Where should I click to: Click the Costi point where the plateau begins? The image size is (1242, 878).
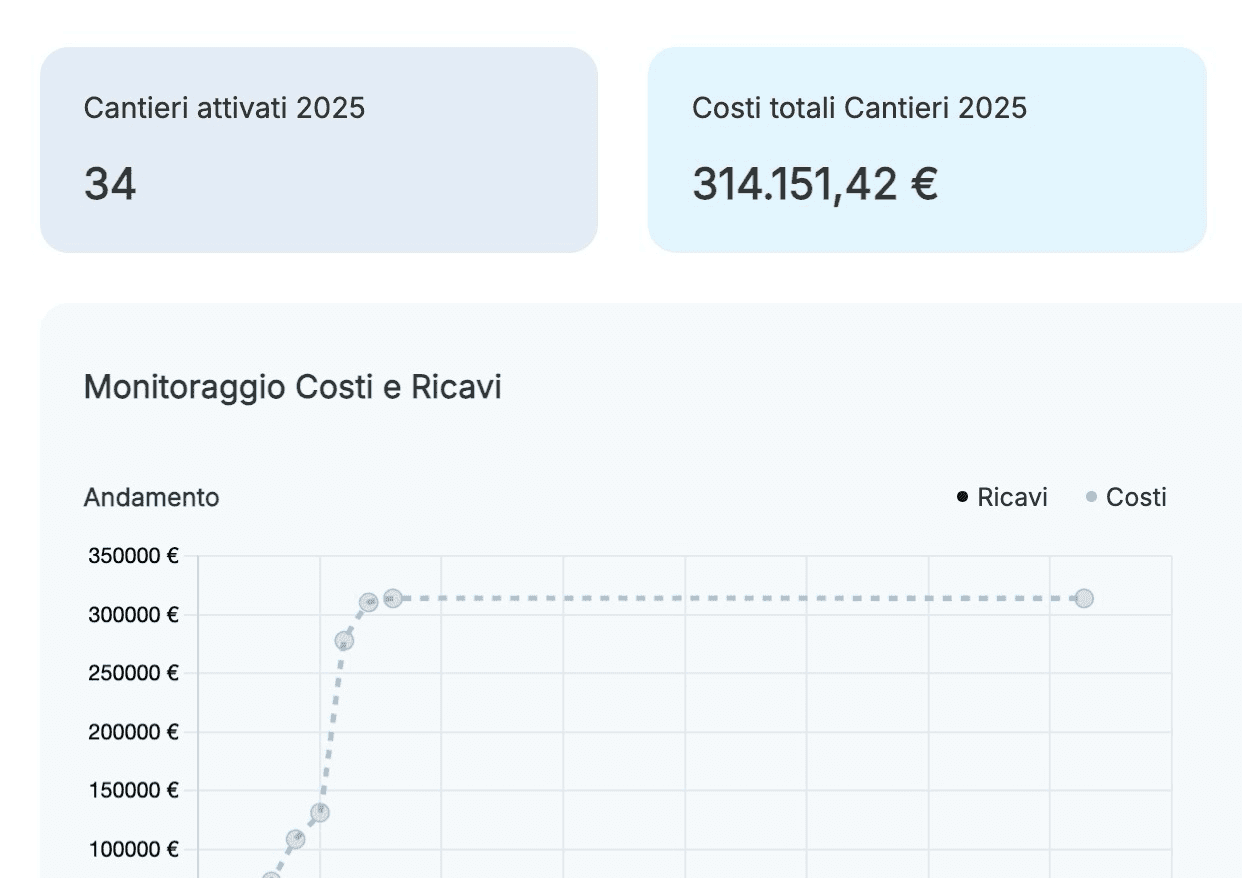(393, 598)
